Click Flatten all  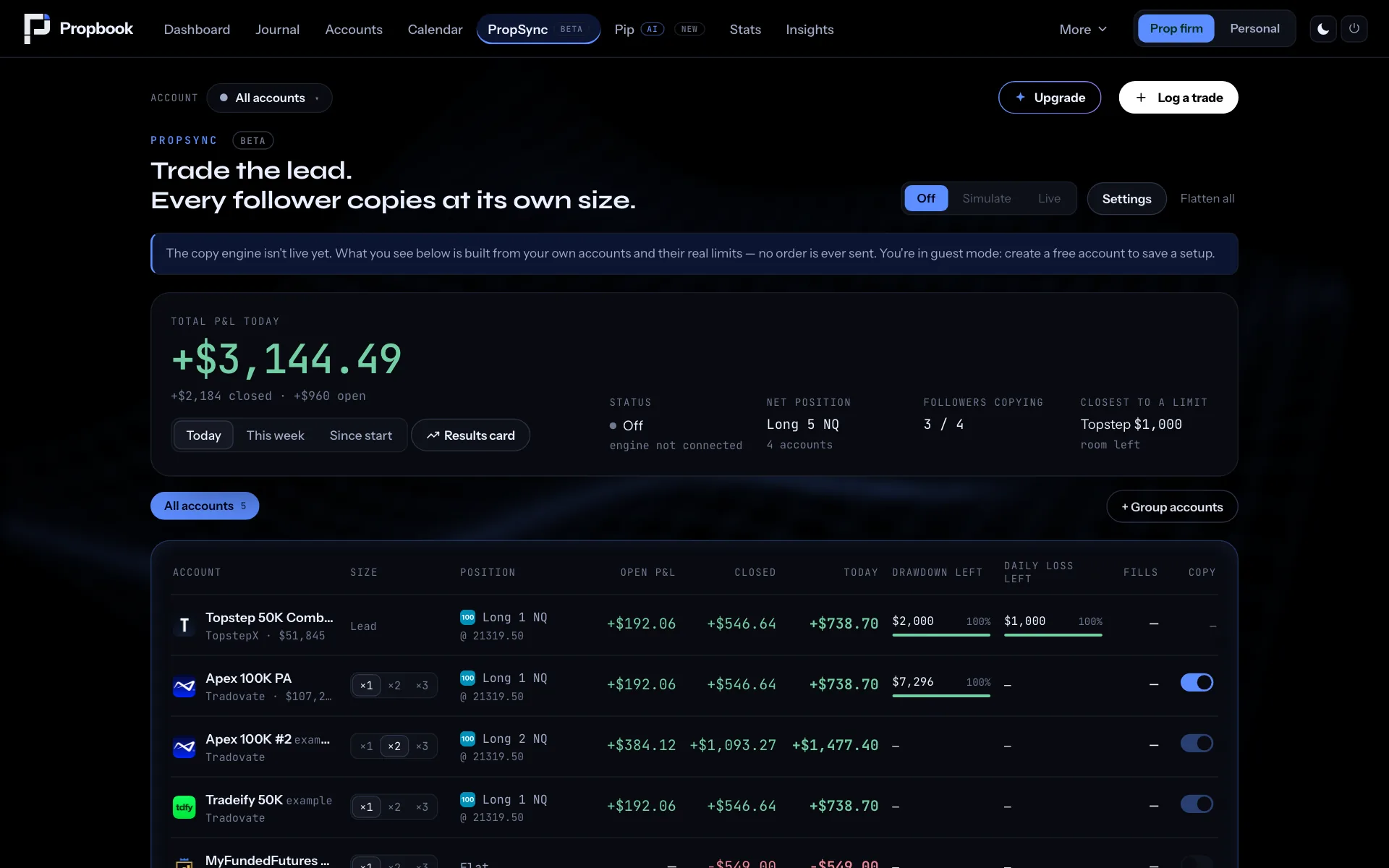tap(1207, 198)
